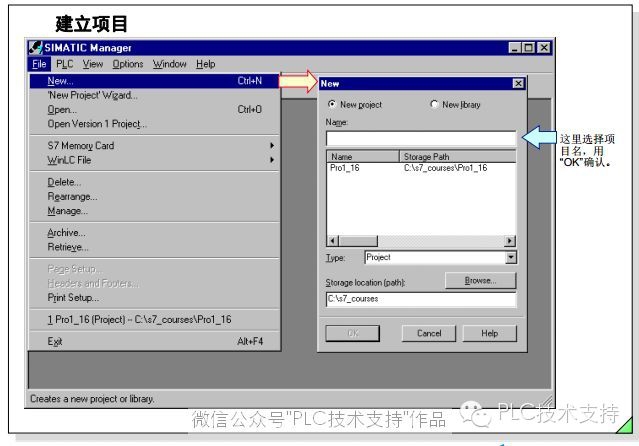Image resolution: width=639 pixels, height=446 pixels.
Task: Click the SIMATIC Manager title bar icon
Action: (35, 48)
